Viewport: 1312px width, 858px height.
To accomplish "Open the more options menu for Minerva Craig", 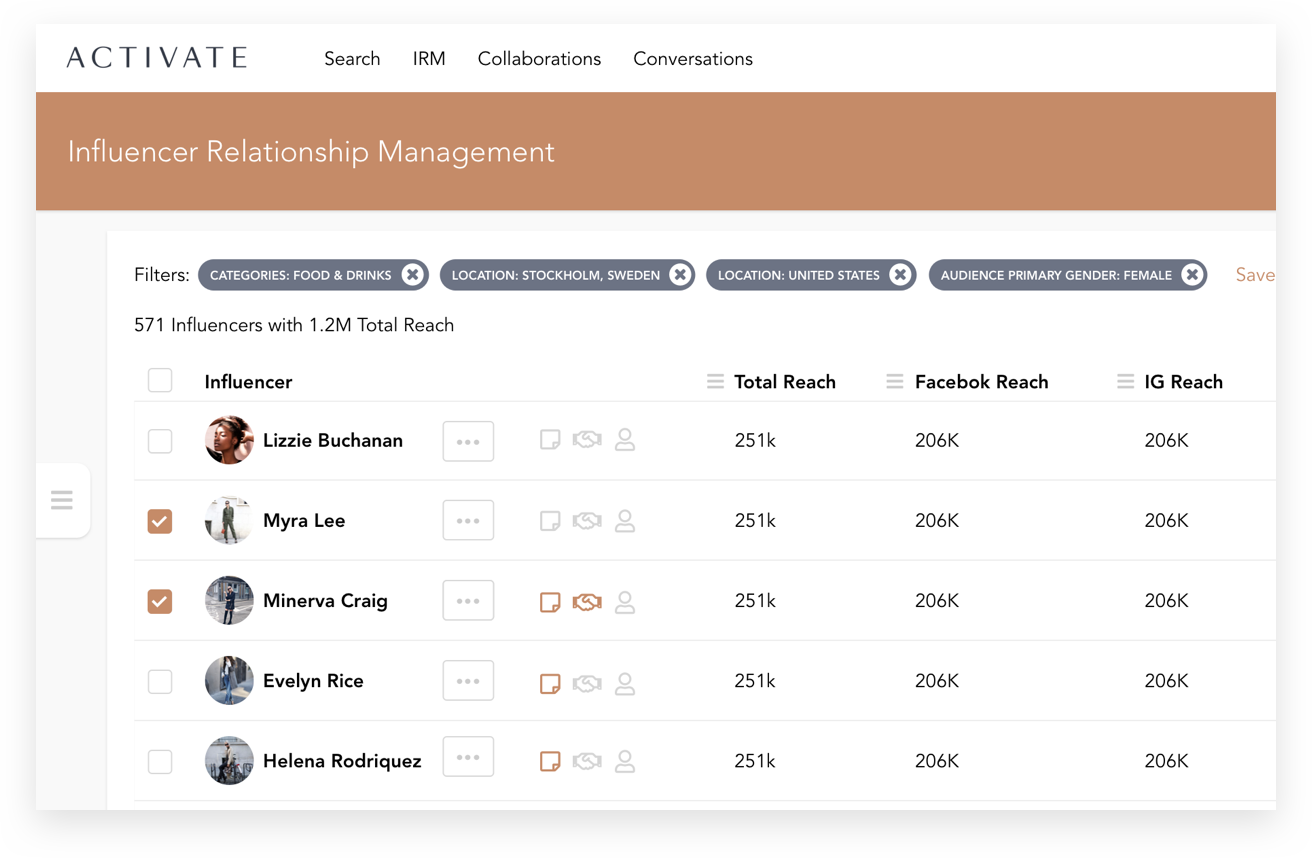I will click(x=468, y=601).
